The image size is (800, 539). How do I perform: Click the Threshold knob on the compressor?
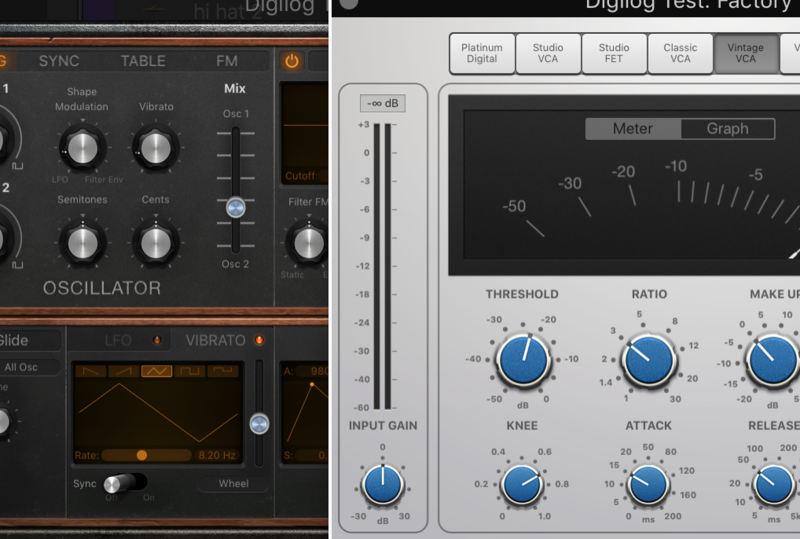click(522, 360)
